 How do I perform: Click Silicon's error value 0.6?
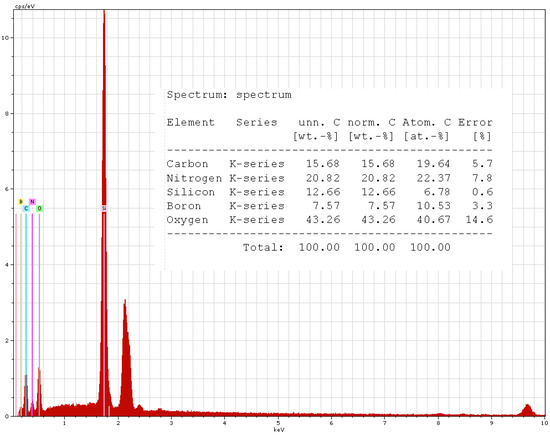482,192
